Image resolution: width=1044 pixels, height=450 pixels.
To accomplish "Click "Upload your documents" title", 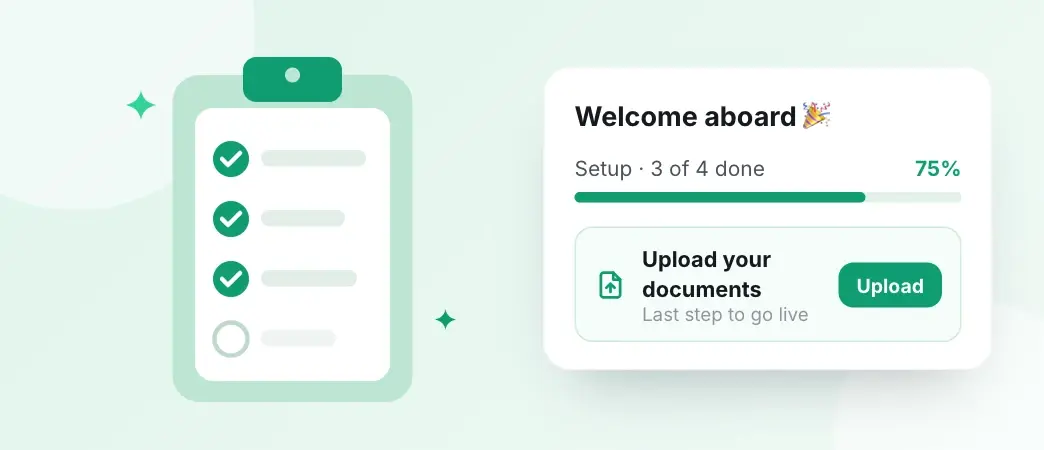I will pyautogui.click(x=706, y=274).
